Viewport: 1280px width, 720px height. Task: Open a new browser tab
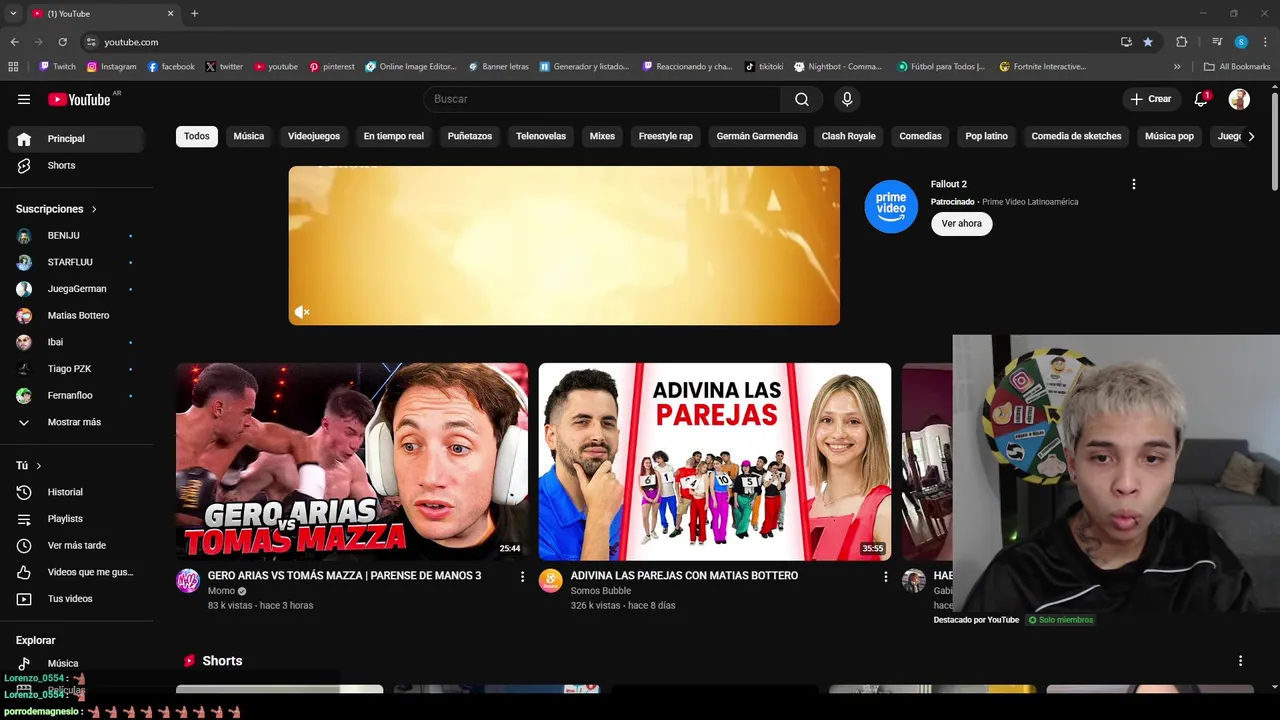[x=194, y=14]
